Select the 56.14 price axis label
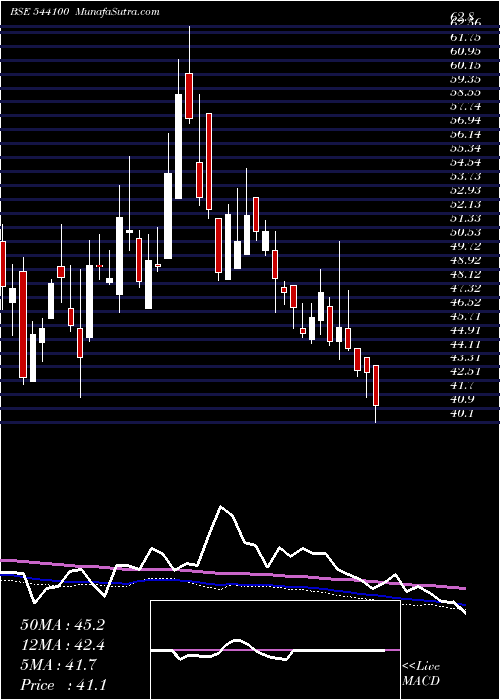 pyautogui.click(x=465, y=134)
